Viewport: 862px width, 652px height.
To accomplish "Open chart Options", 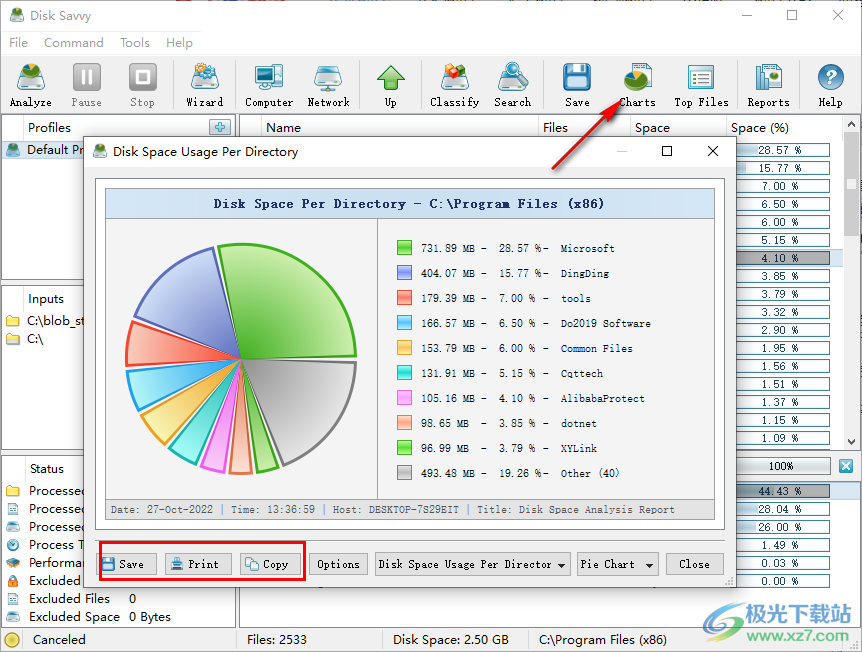I will tap(338, 564).
